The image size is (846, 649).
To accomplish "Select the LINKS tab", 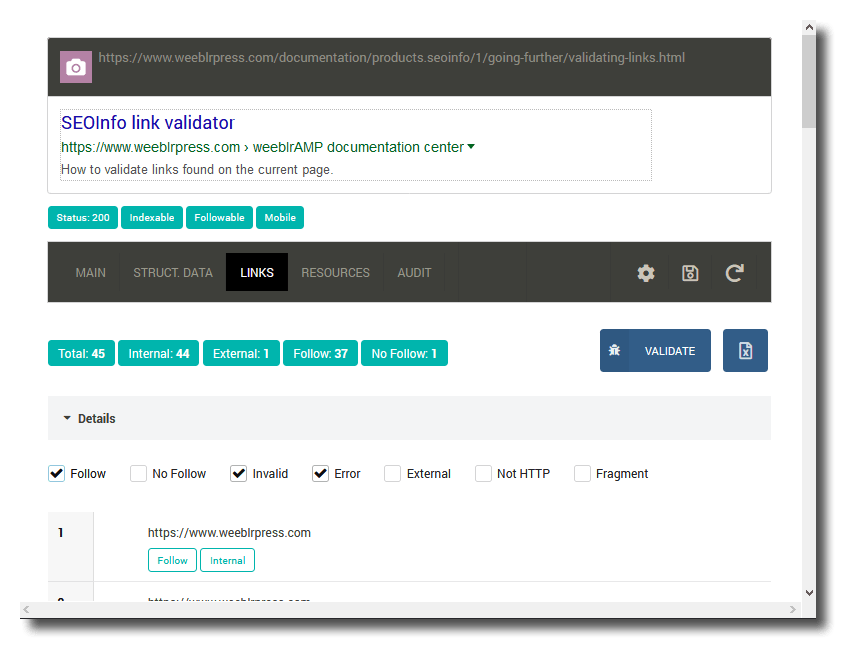I will tap(257, 273).
